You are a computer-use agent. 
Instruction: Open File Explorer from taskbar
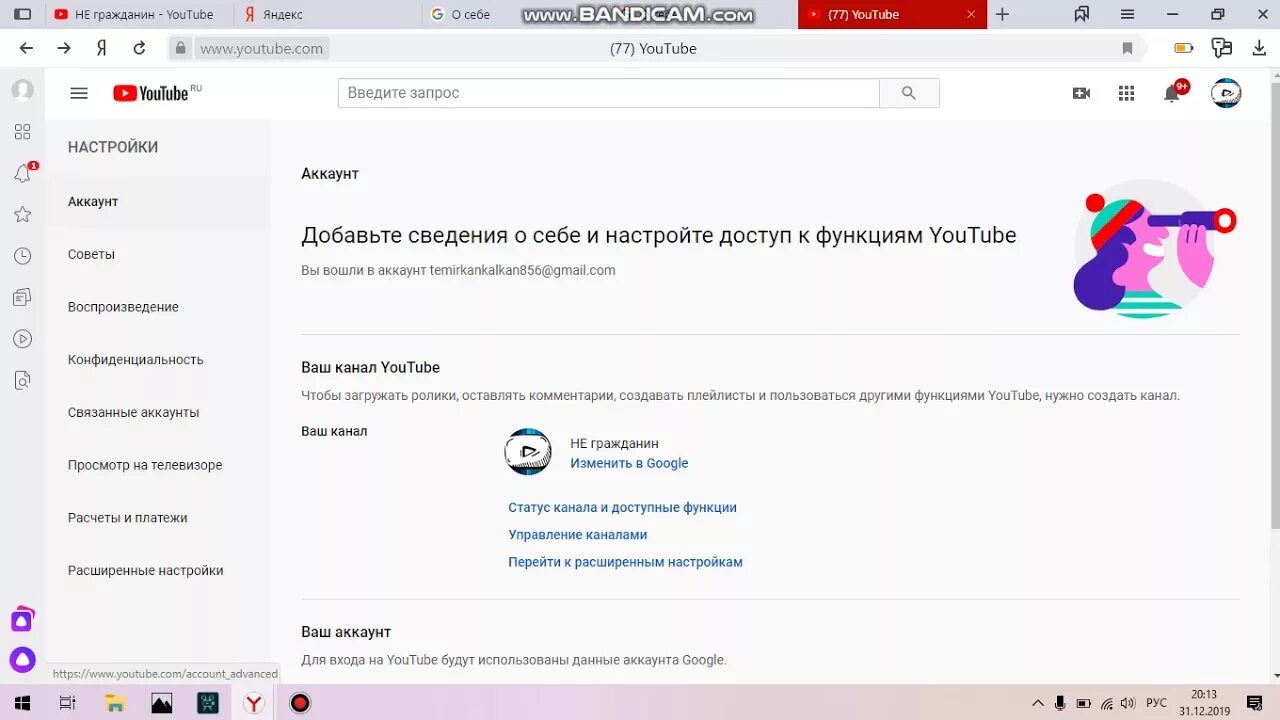pyautogui.click(x=114, y=703)
